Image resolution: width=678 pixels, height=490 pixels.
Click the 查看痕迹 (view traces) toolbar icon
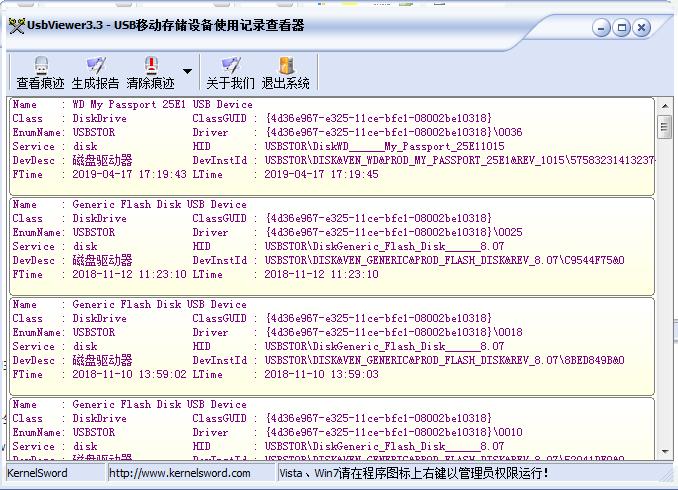coord(41,73)
